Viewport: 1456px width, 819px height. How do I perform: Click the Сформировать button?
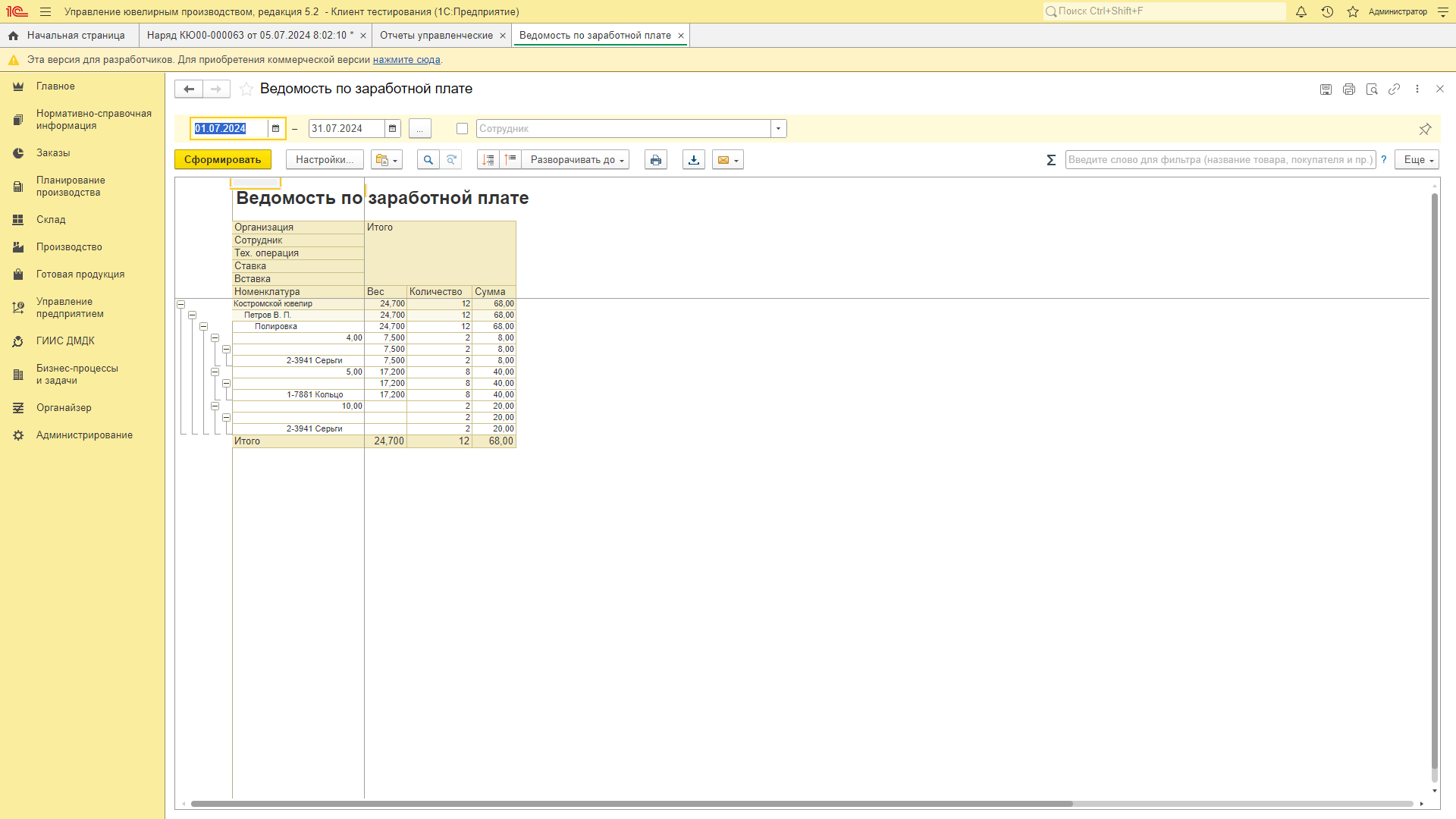223,160
